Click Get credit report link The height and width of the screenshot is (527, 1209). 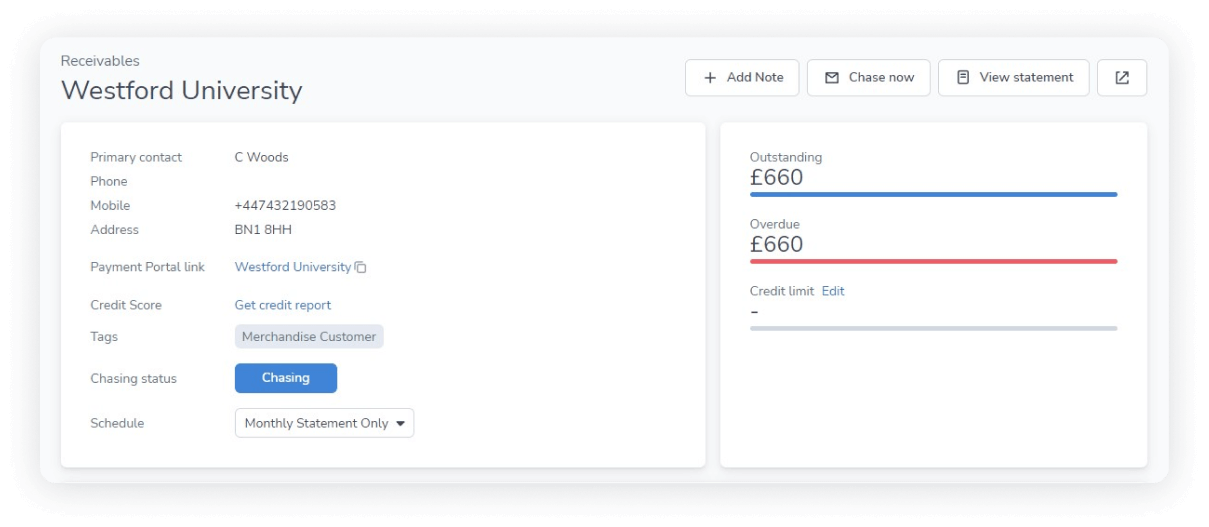283,305
